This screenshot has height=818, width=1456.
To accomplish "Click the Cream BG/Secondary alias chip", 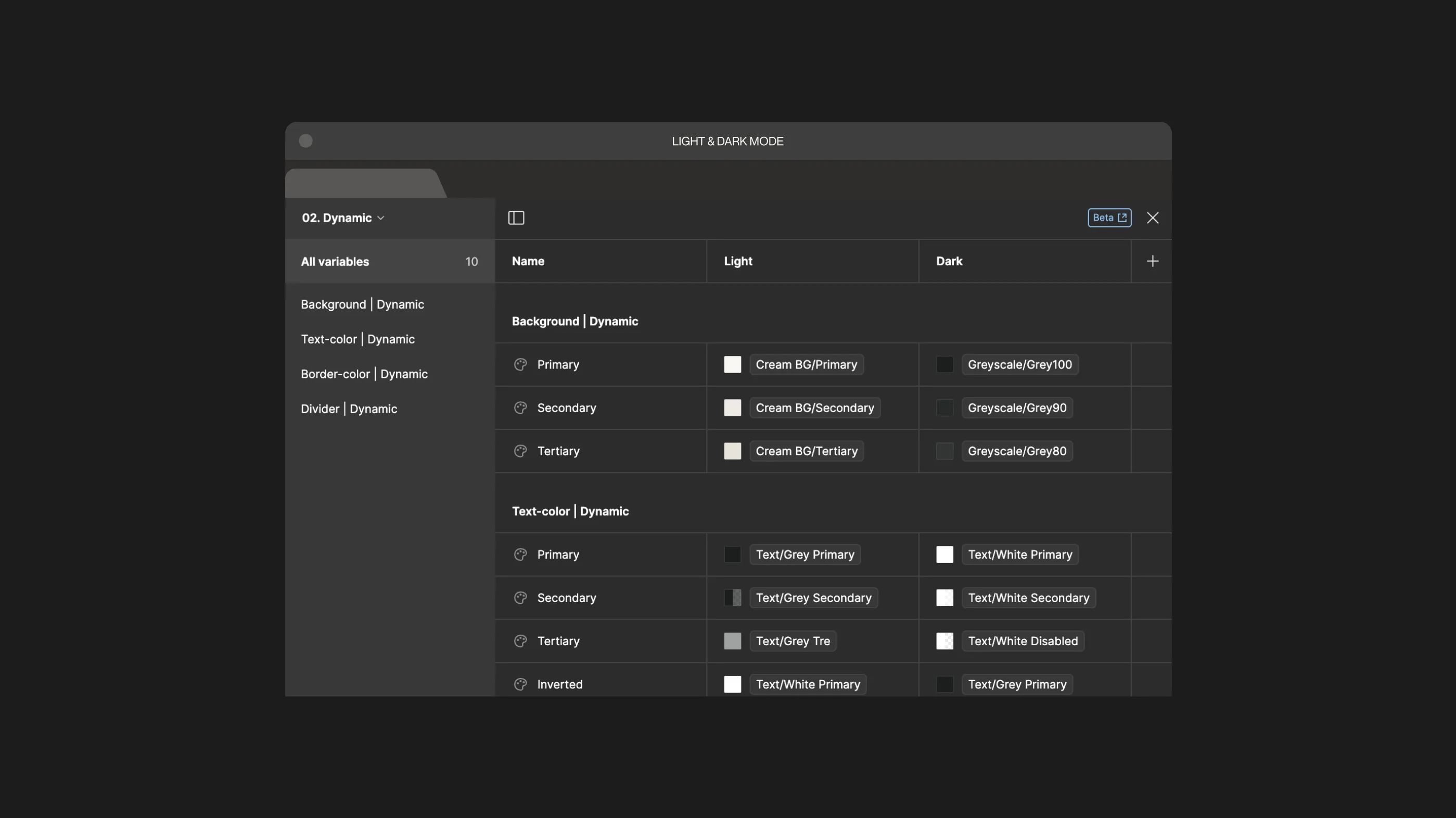I will point(815,407).
